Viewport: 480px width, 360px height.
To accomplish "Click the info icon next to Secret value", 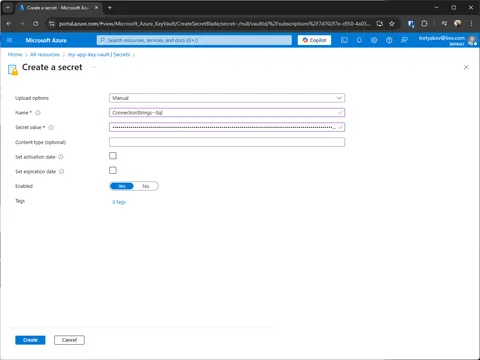I will point(51,127).
